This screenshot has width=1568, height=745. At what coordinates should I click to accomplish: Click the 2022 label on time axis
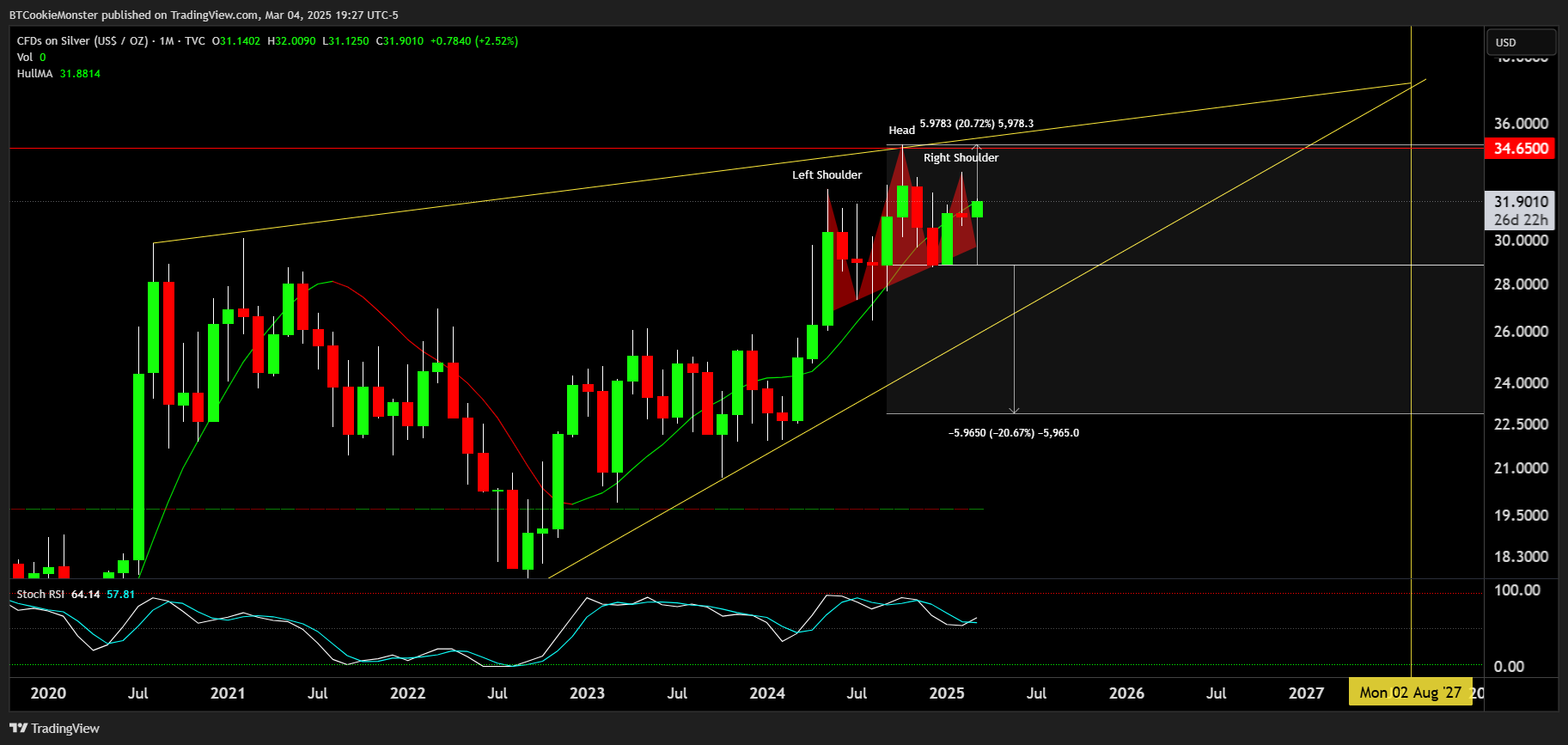pos(407,693)
